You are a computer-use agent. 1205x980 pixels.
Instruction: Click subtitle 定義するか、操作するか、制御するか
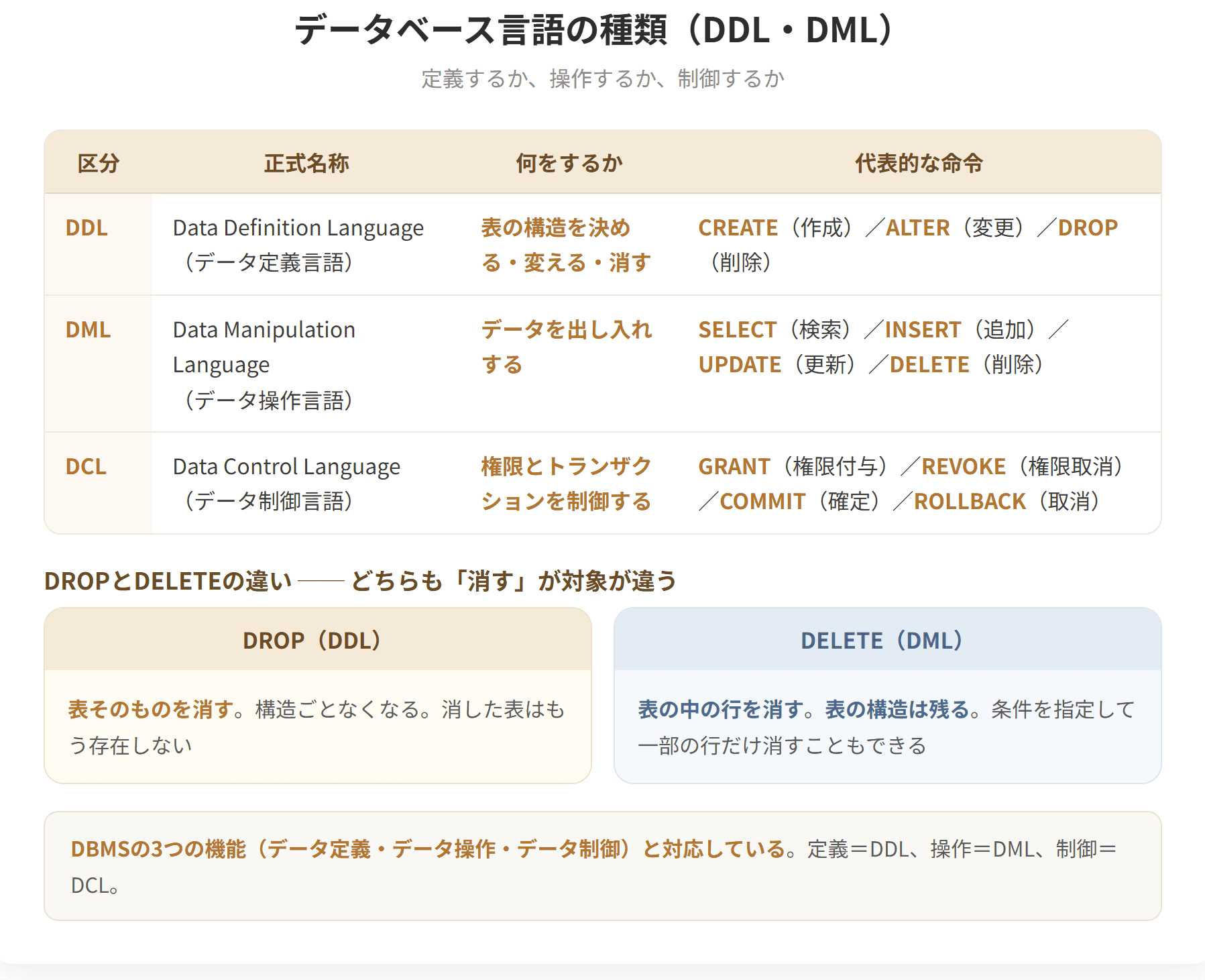coord(602,78)
